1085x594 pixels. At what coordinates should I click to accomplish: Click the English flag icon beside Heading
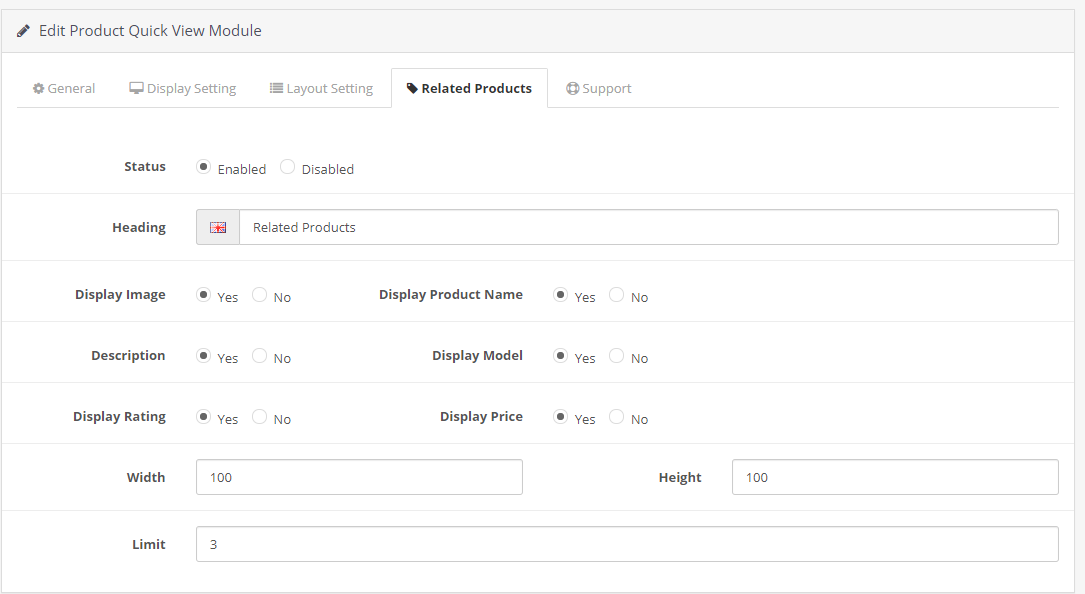pyautogui.click(x=218, y=227)
